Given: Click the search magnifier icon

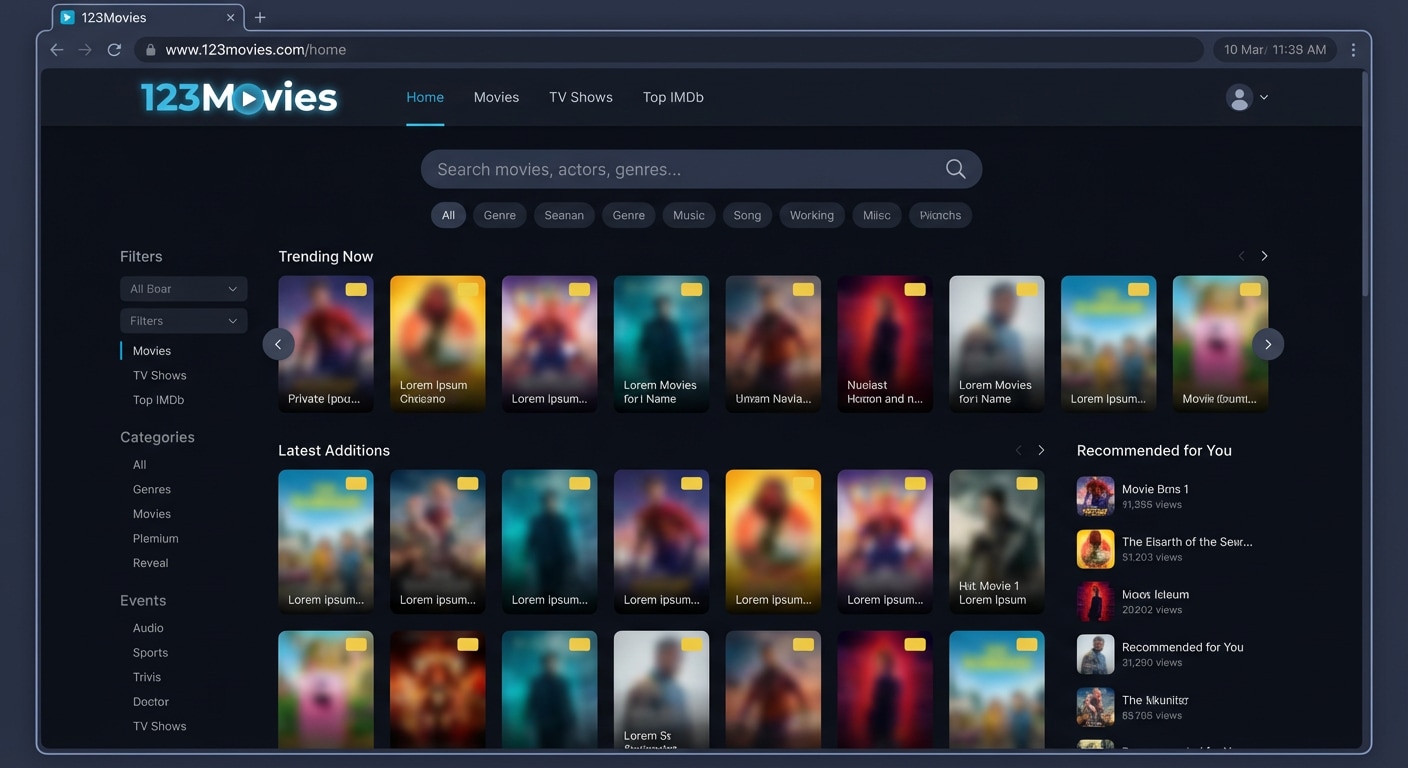Looking at the screenshot, I should 954,168.
